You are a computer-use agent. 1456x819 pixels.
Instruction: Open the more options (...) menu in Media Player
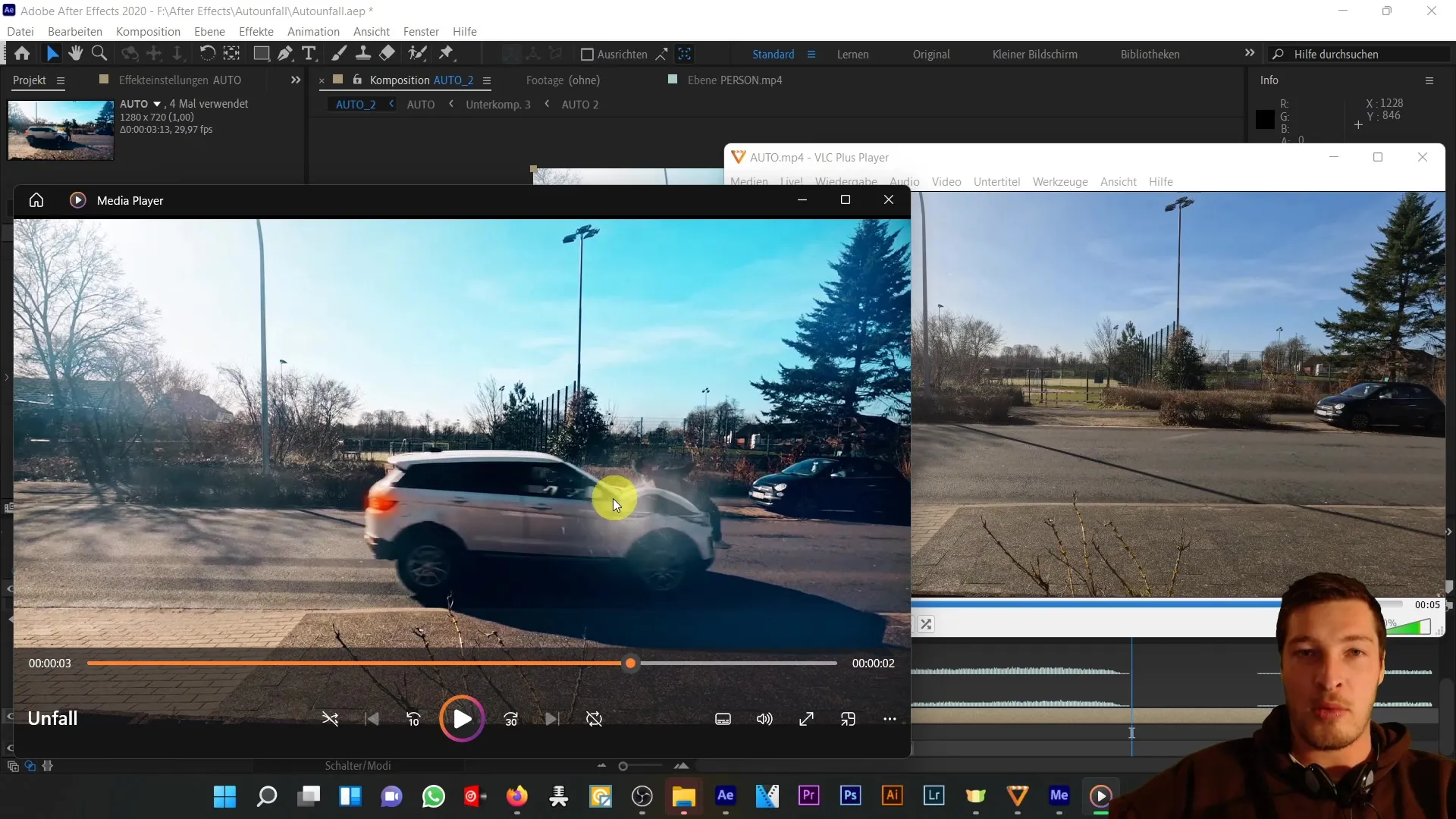pyautogui.click(x=890, y=719)
